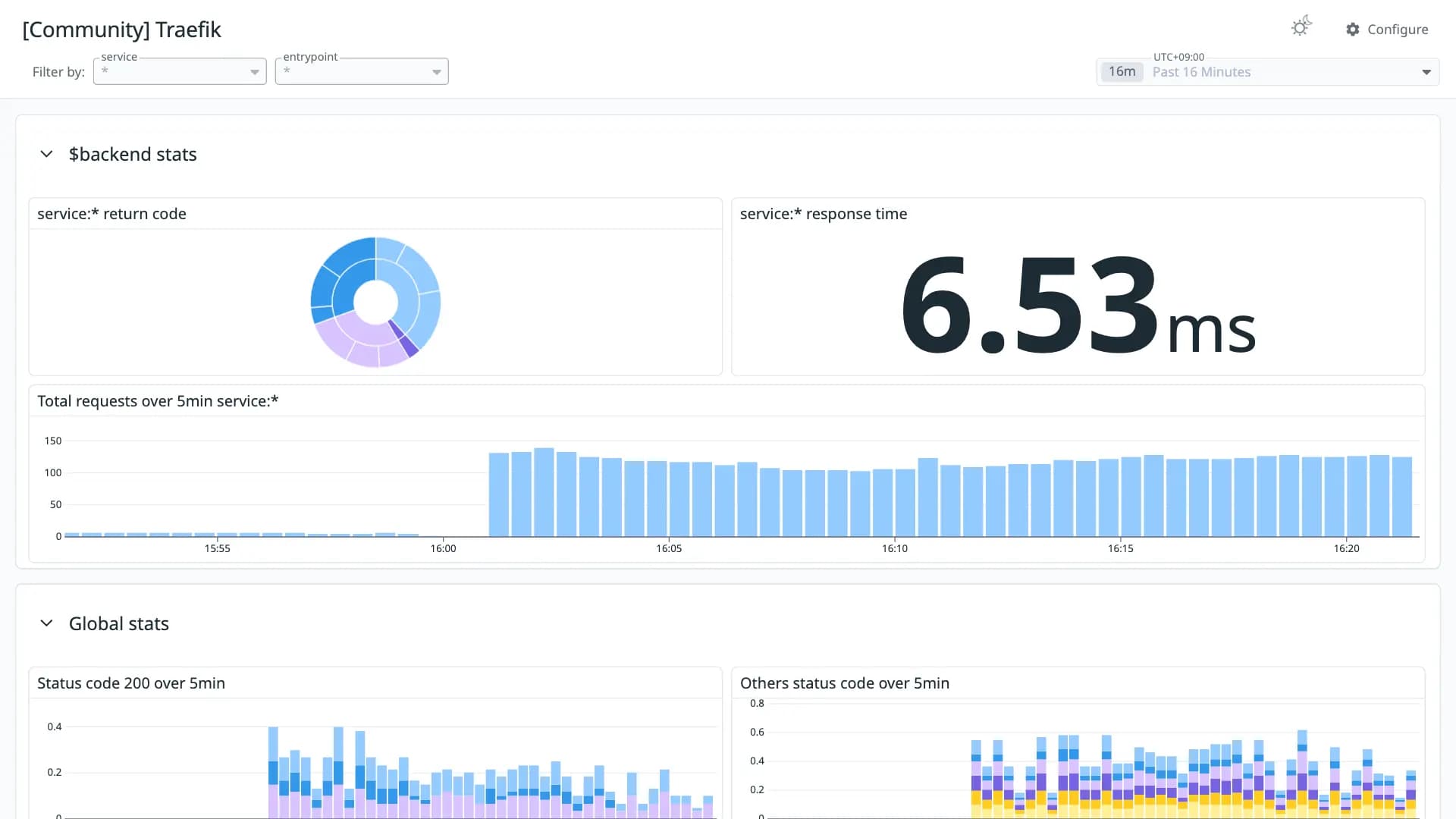1456x819 pixels.
Task: Open the service filter dropdown
Action: click(180, 71)
